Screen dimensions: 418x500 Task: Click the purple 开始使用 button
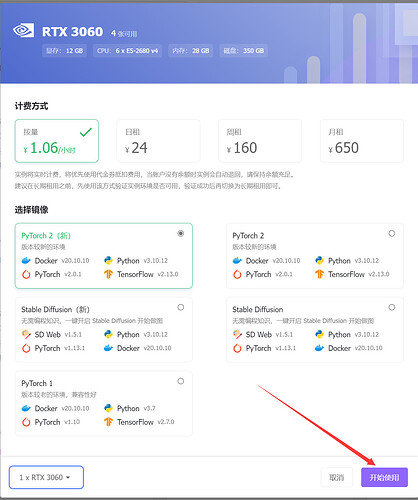[384, 477]
